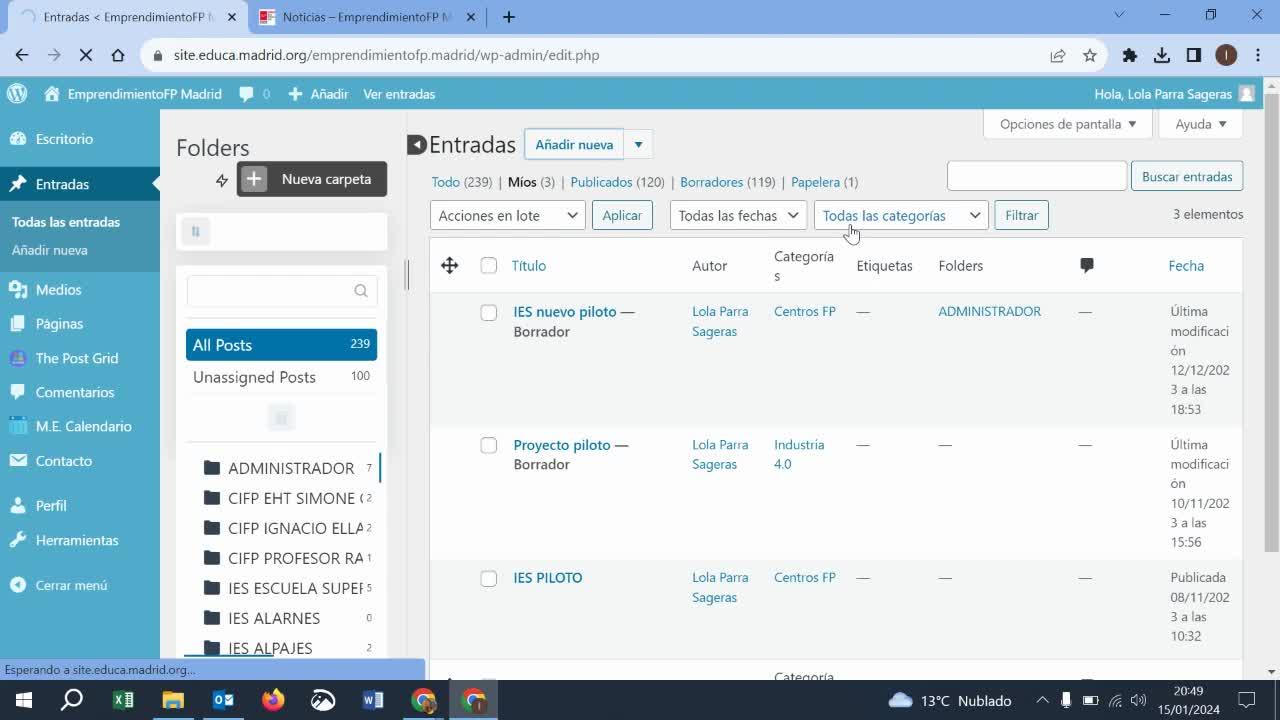
Task: Open the Todas las categorías dropdown
Action: point(900,215)
